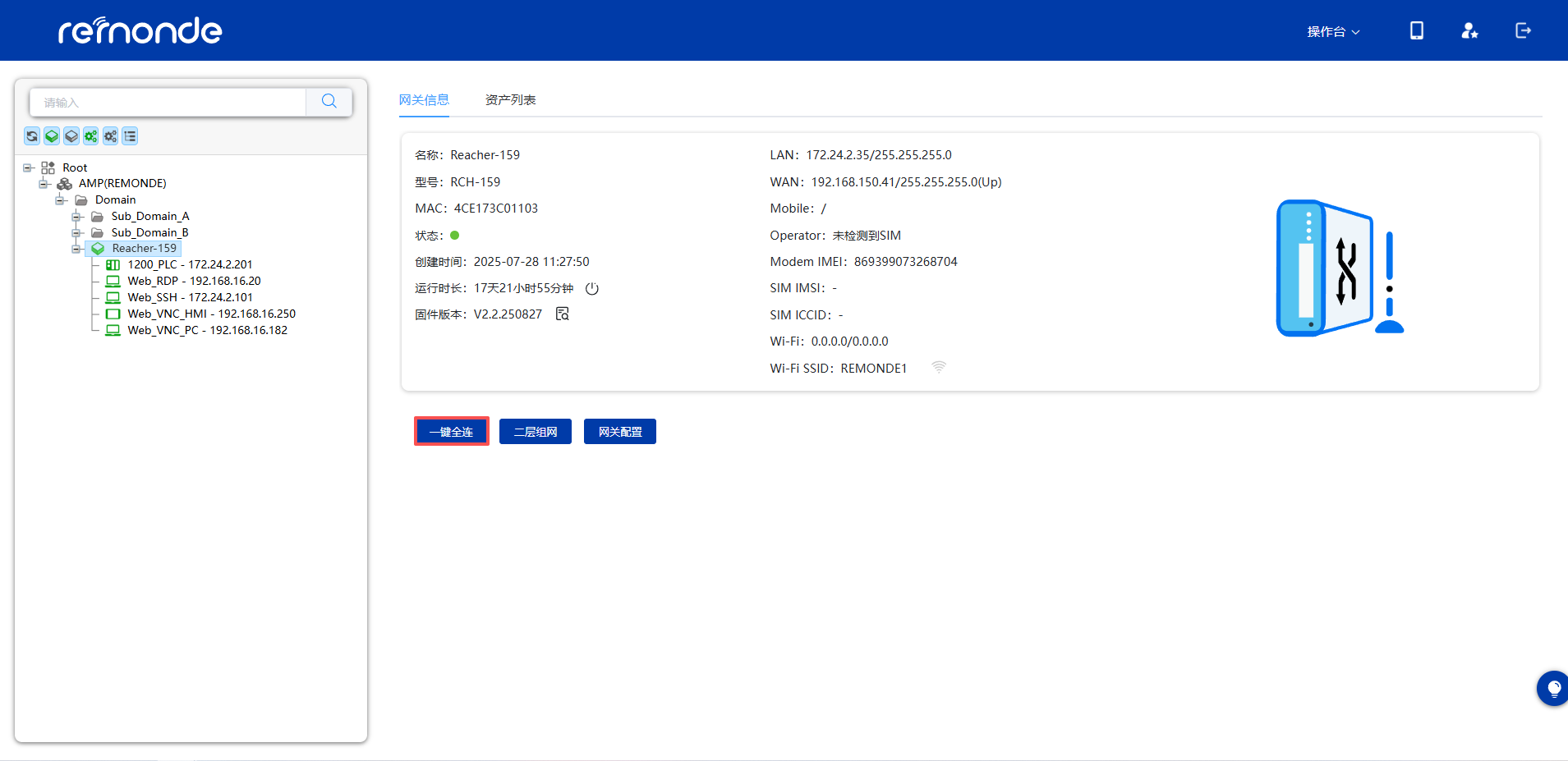Click the lightbulb help floating button
The image size is (1568, 761).
[x=1553, y=689]
